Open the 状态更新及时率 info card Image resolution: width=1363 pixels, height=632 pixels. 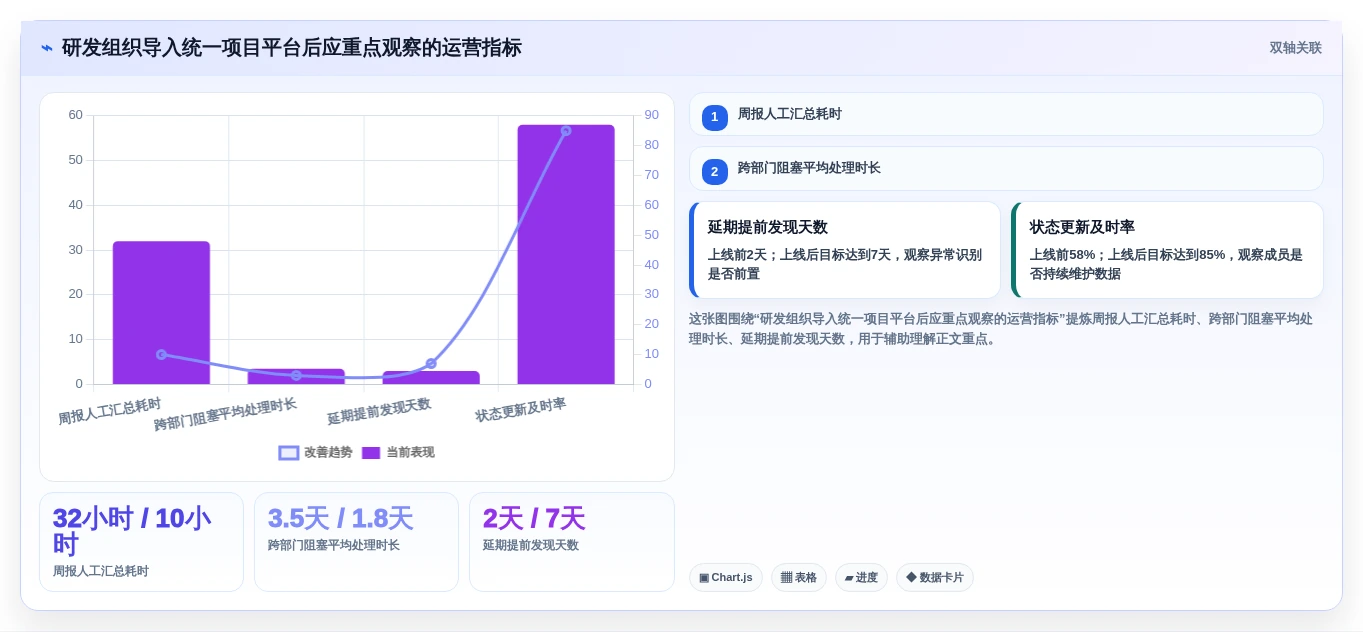point(1167,250)
